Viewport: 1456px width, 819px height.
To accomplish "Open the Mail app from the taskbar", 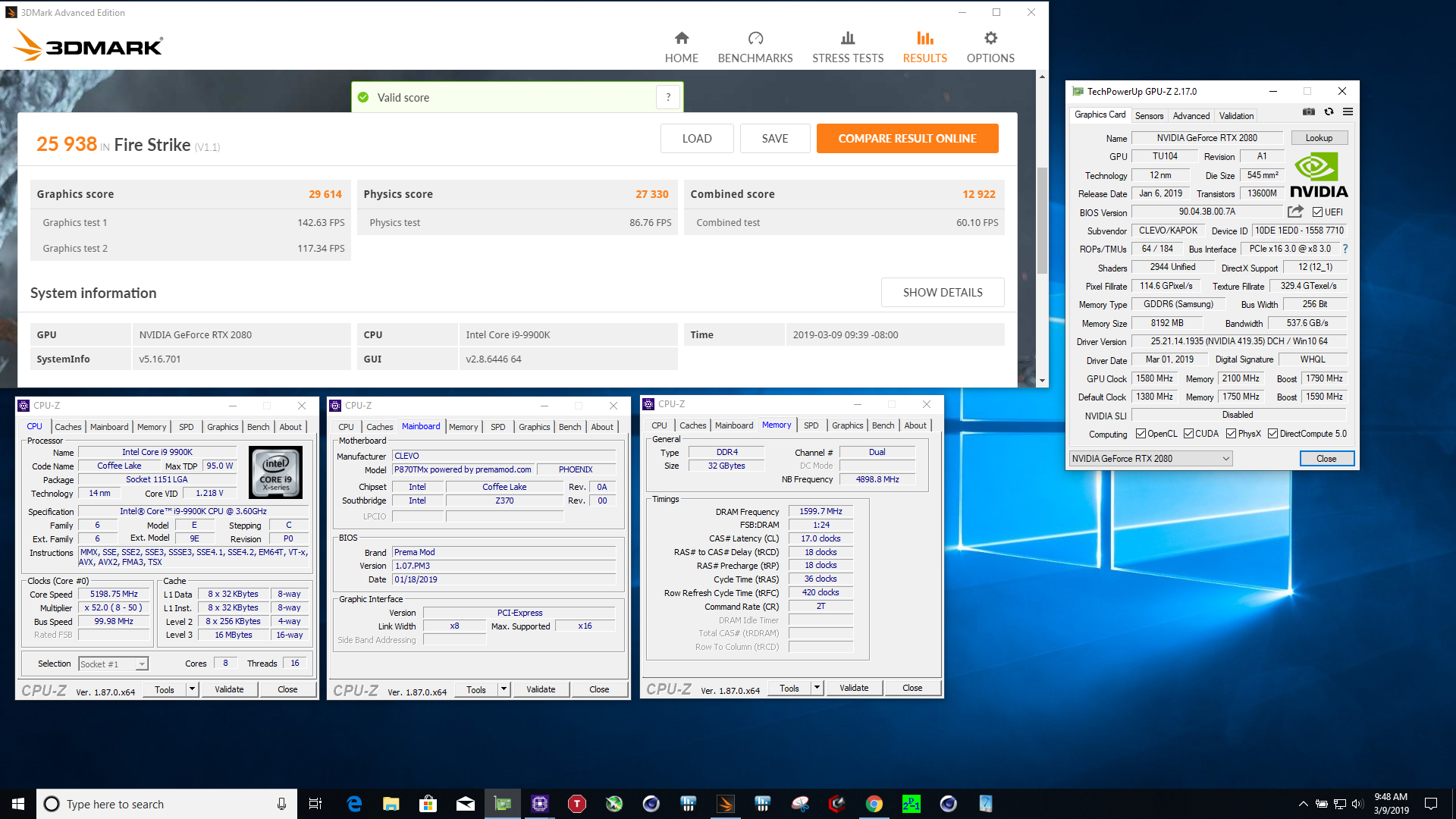I will coord(466,804).
